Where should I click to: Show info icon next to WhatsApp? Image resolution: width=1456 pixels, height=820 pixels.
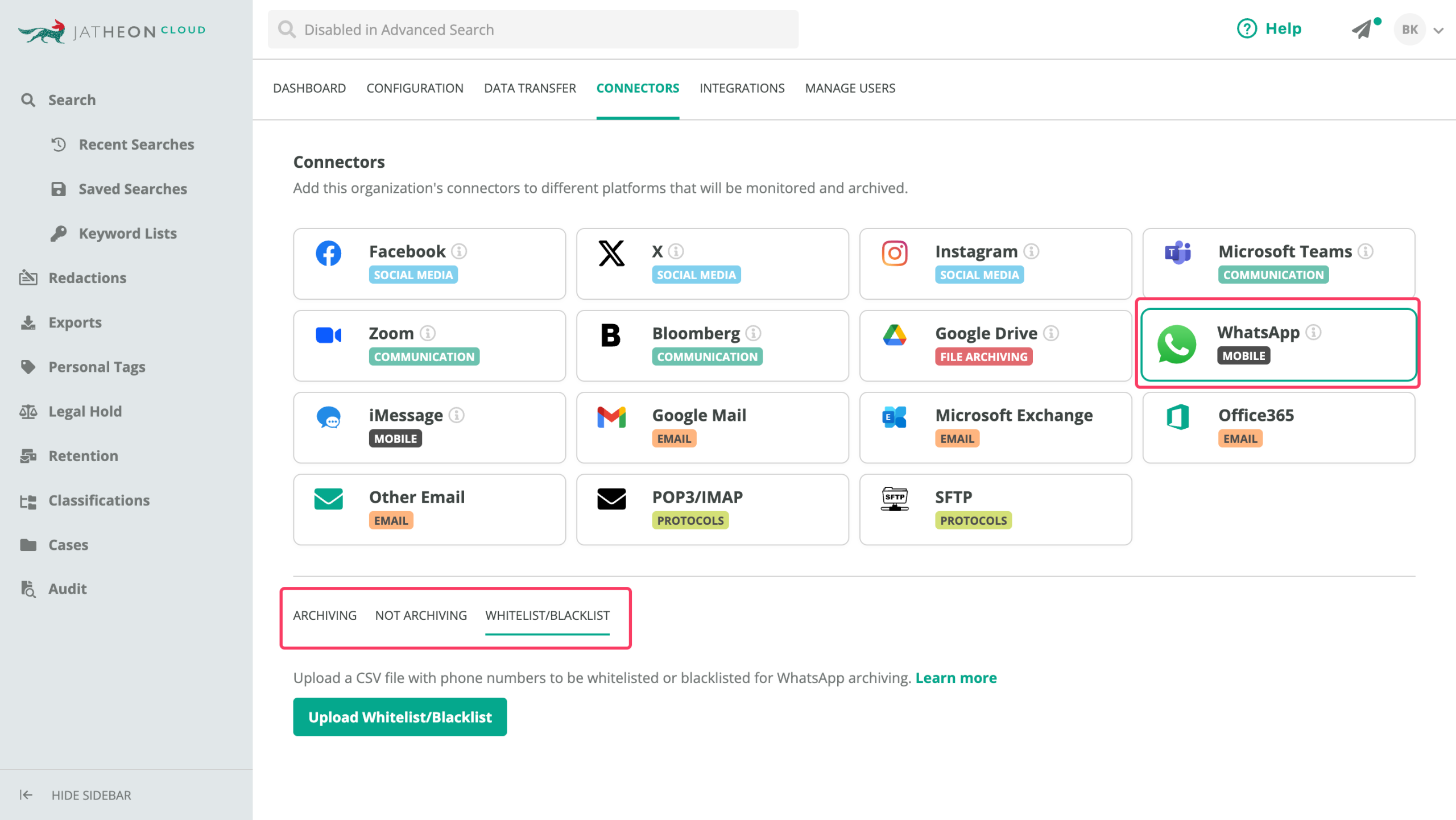coord(1313,332)
